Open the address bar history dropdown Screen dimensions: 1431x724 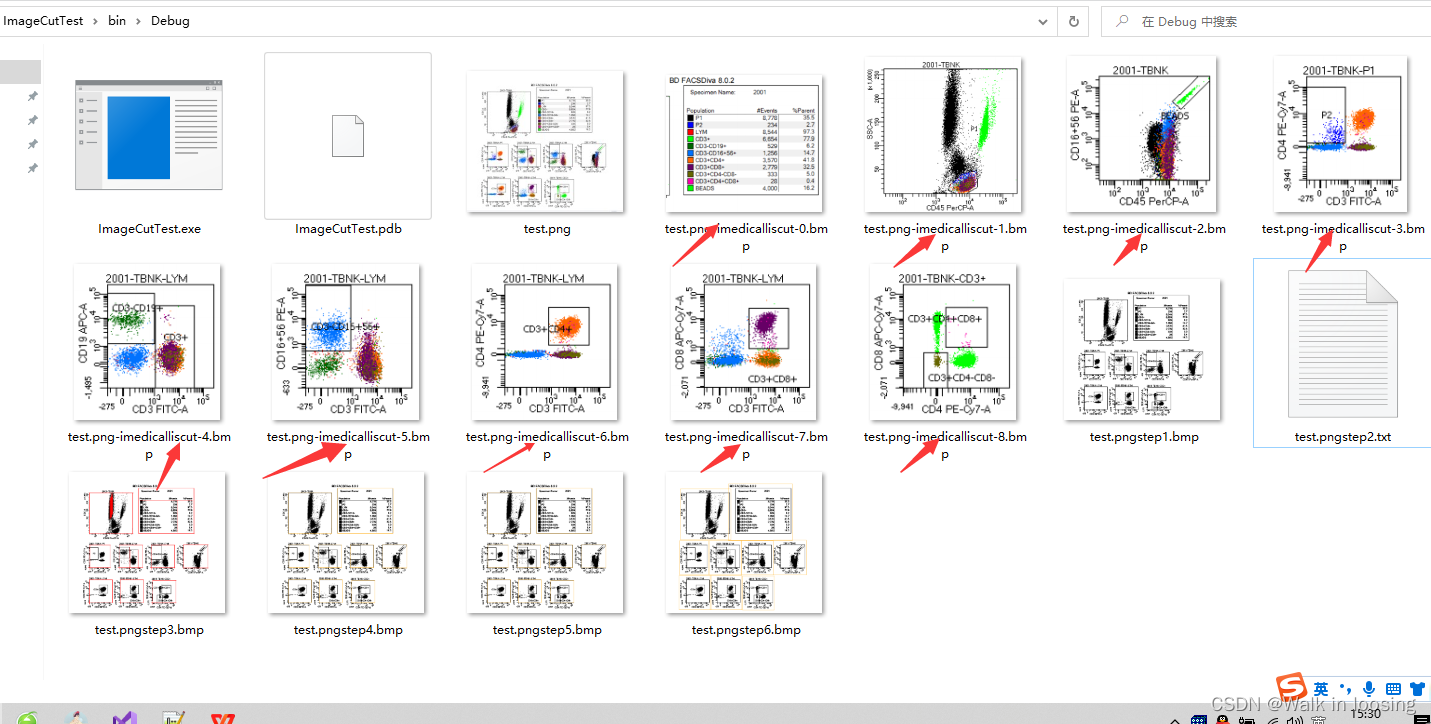1043,21
